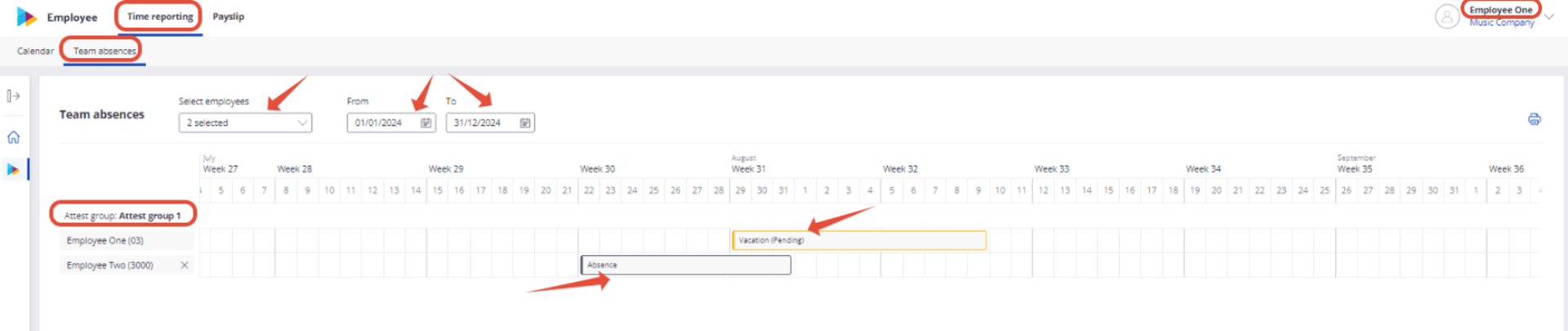Open the From date calendar picker icon

coord(425,123)
